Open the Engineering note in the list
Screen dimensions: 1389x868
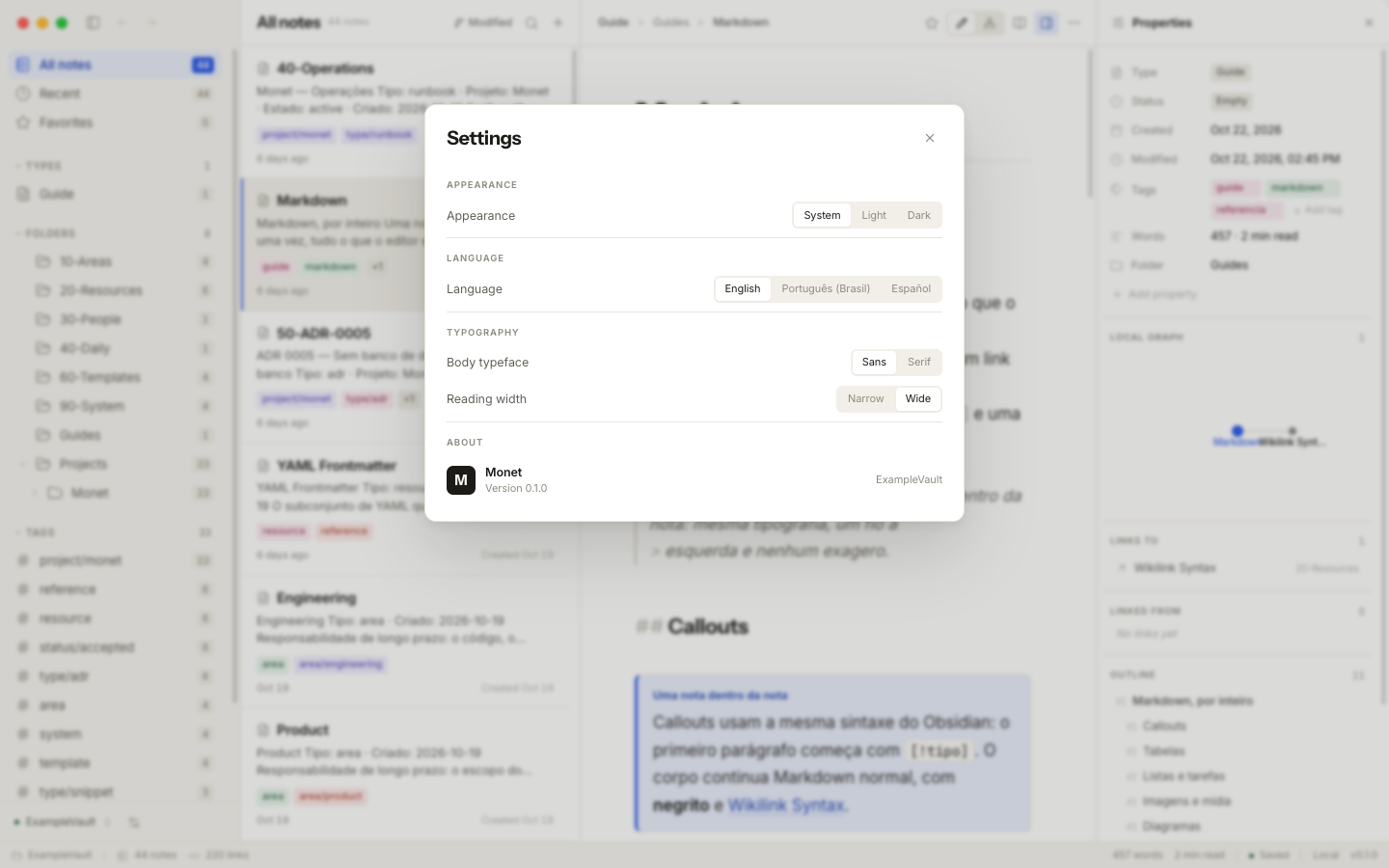pyautogui.click(x=406, y=642)
